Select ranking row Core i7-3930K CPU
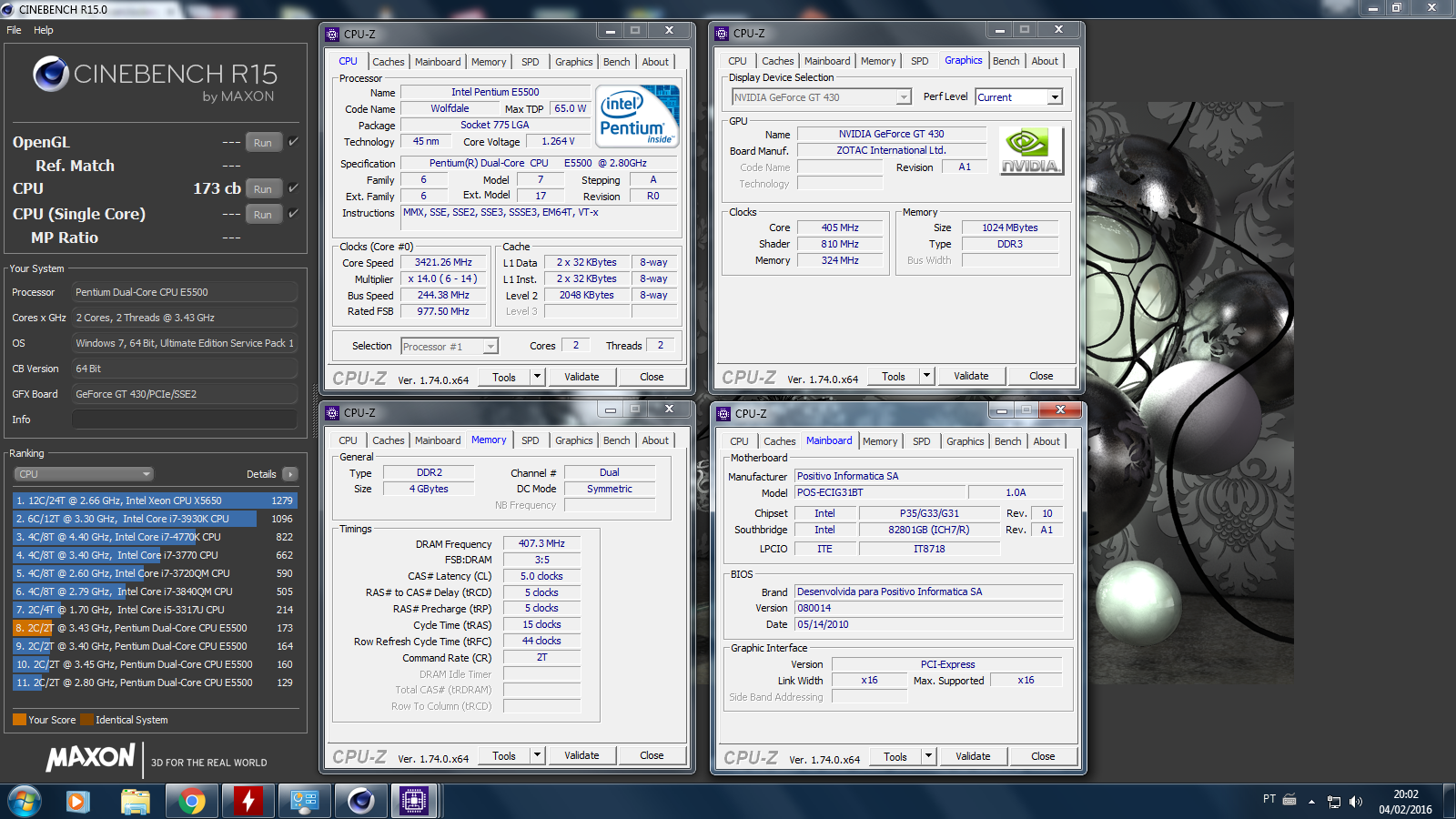This screenshot has height=819, width=1456. [155, 519]
